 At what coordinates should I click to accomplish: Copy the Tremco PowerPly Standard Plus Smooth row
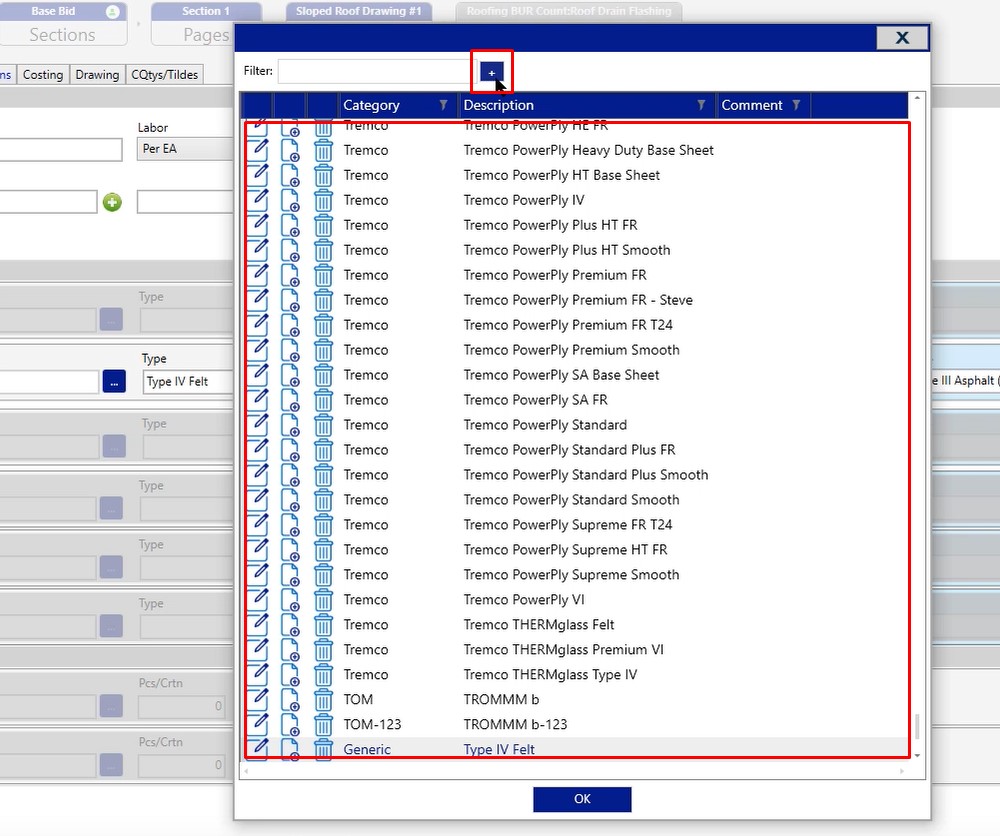pos(290,475)
